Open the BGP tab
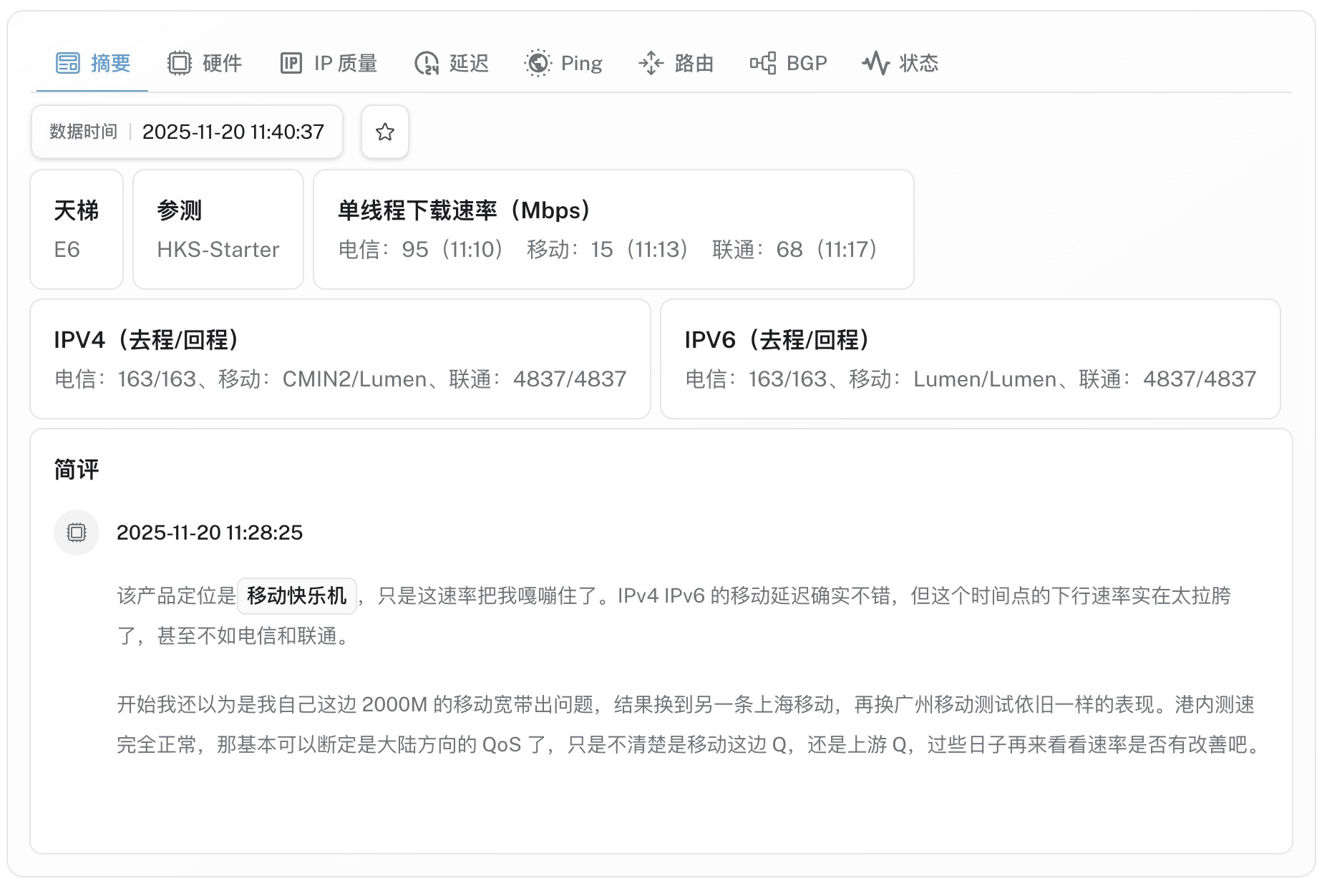1327x896 pixels. (806, 63)
